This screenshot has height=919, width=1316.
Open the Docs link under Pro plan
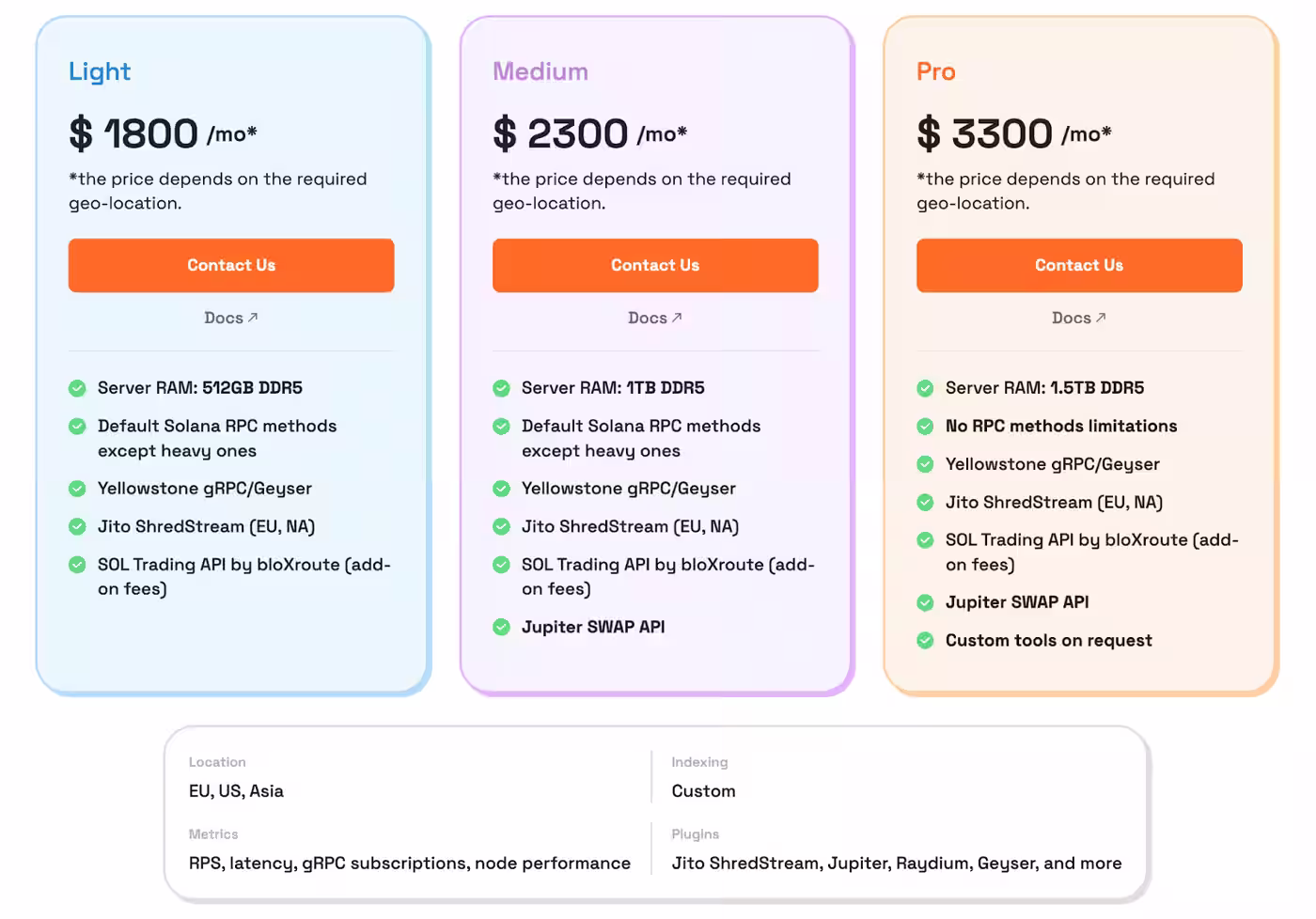point(1078,319)
